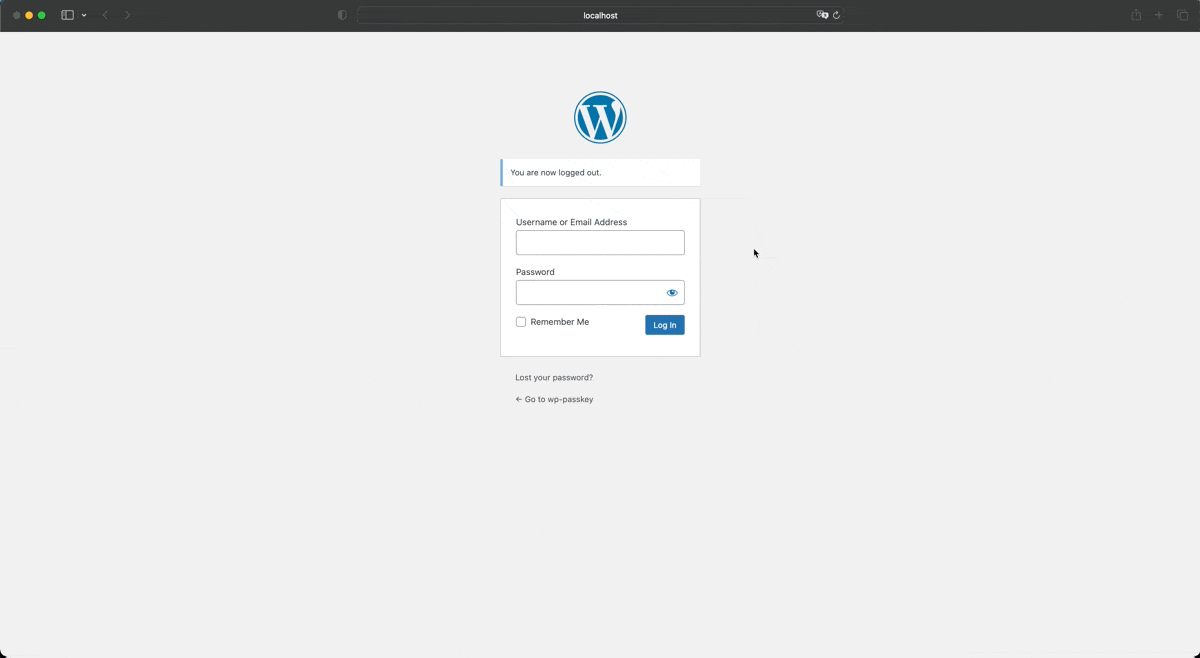Screen dimensions: 1200x658
Task: Show password using the eye icon
Action: point(672,293)
